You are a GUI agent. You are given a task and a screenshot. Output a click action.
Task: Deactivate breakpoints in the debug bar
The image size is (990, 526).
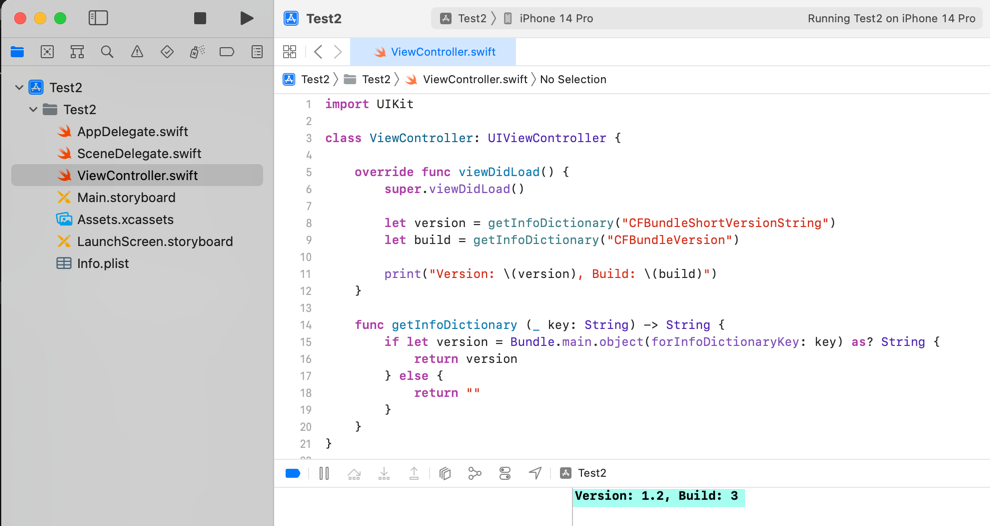click(x=293, y=474)
